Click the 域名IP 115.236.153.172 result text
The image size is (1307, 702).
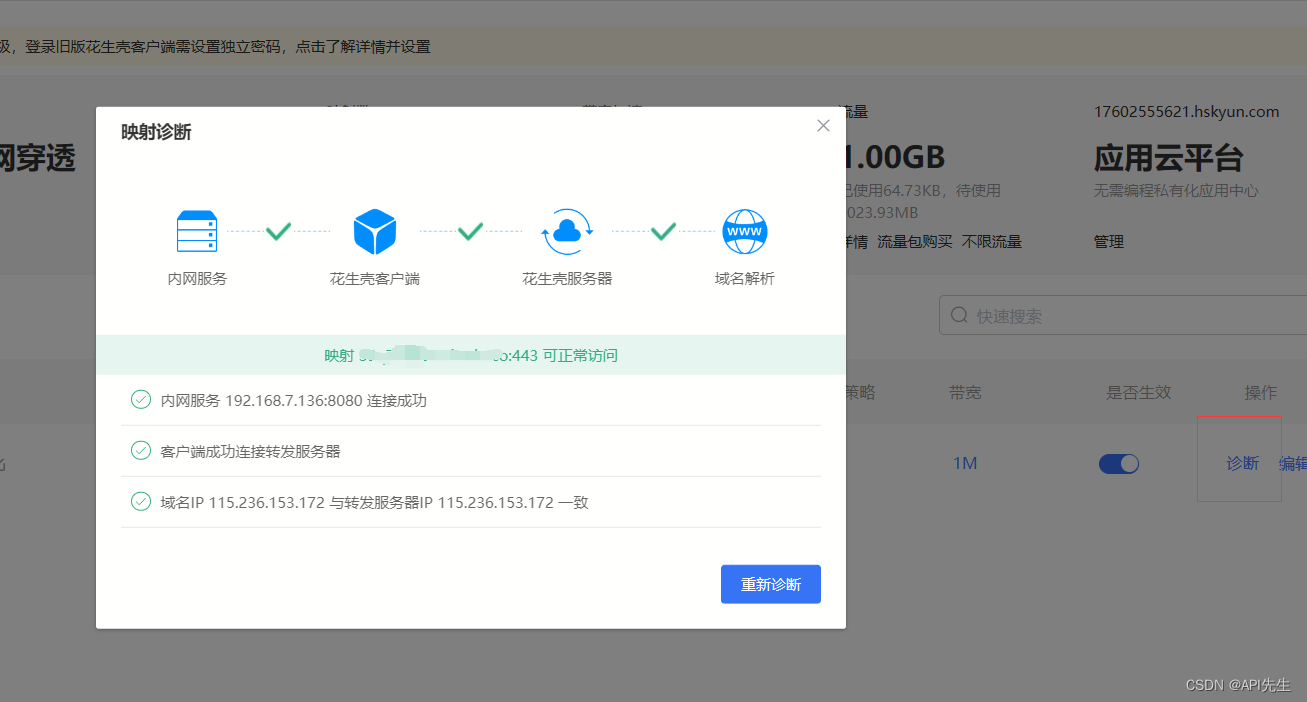tap(375, 503)
